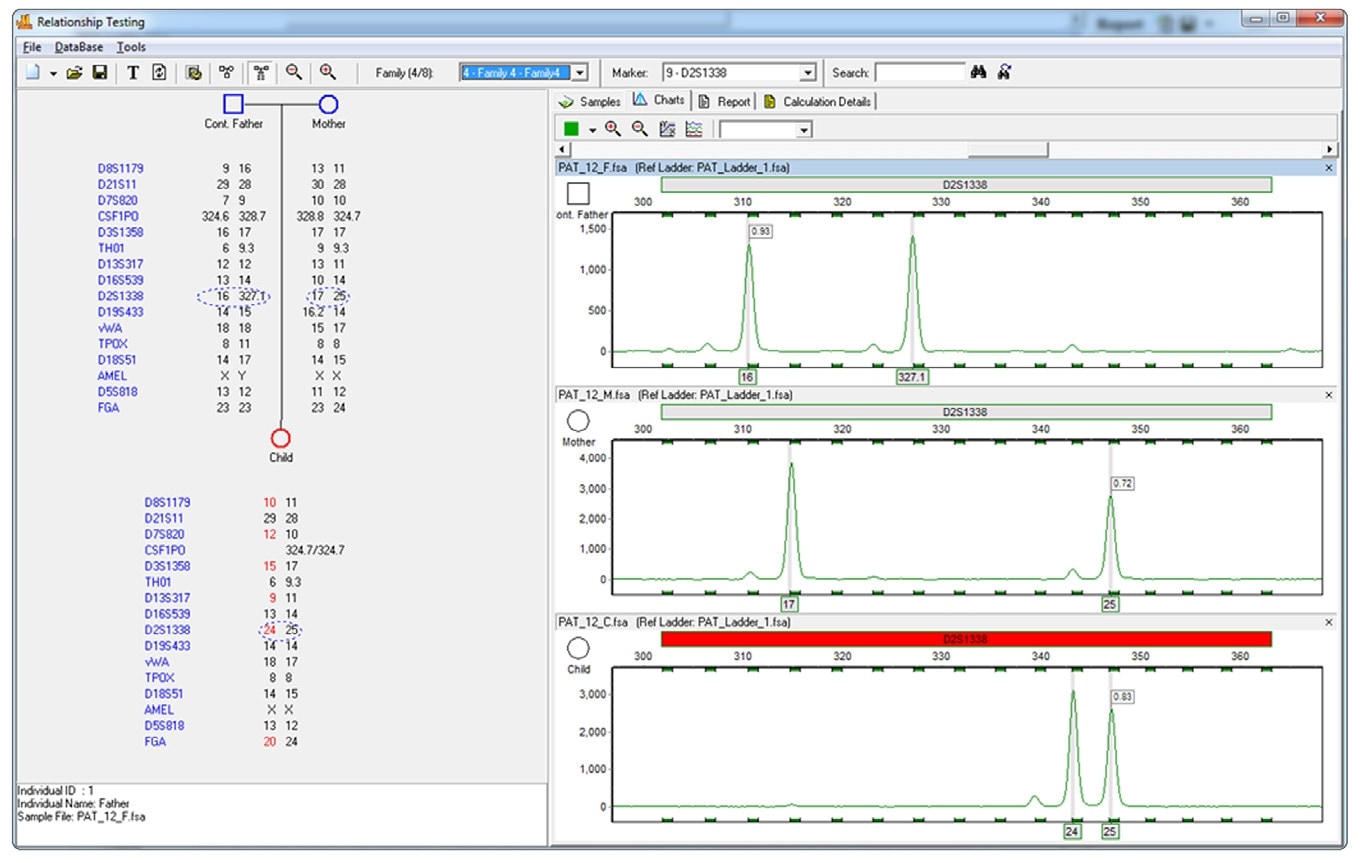Zoom in on the charts panel
This screenshot has width=1361, height=863.
point(613,129)
